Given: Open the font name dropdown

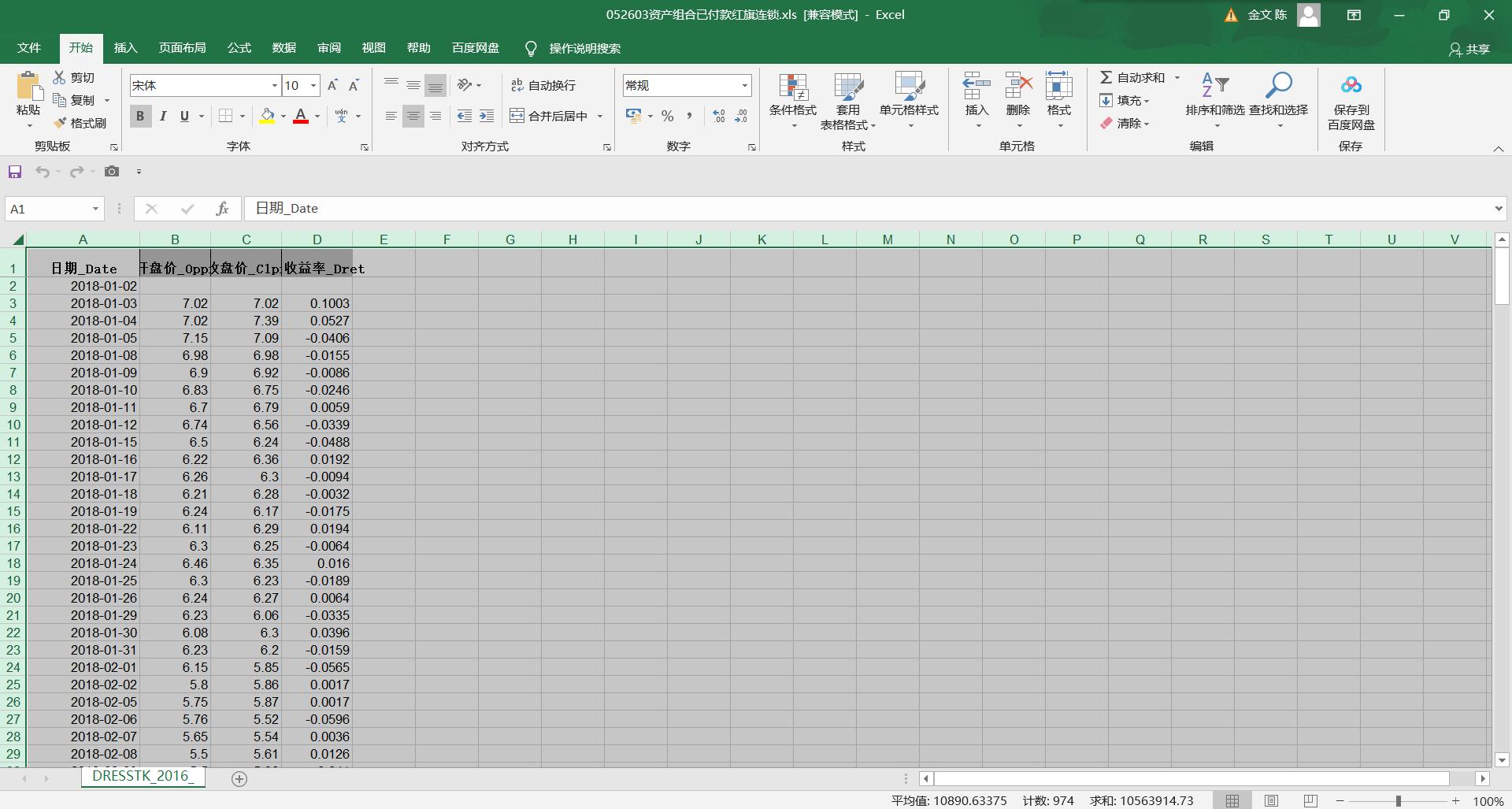Looking at the screenshot, I should click(x=274, y=85).
